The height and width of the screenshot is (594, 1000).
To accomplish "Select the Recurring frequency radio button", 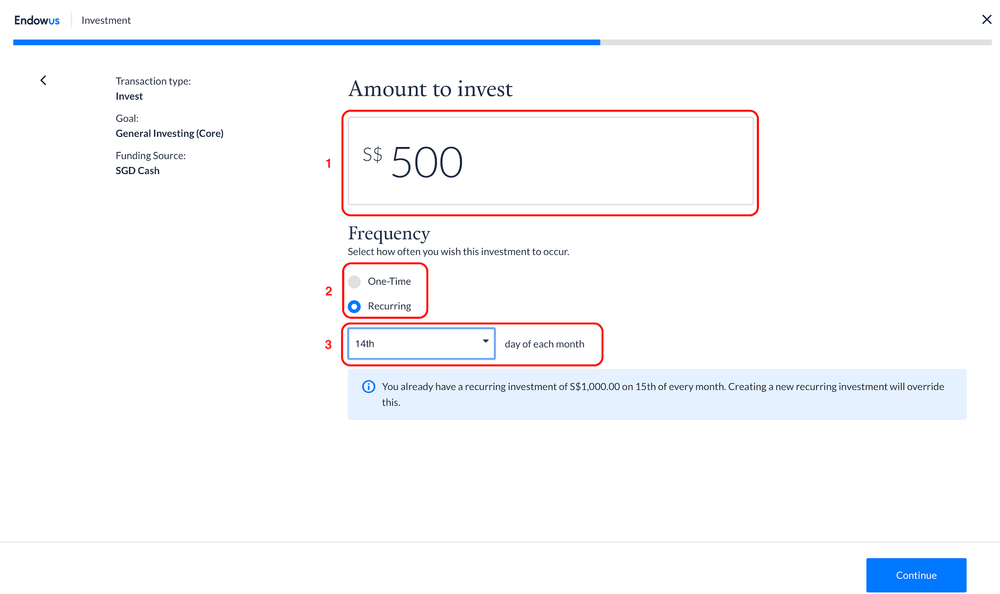I will tap(354, 306).
